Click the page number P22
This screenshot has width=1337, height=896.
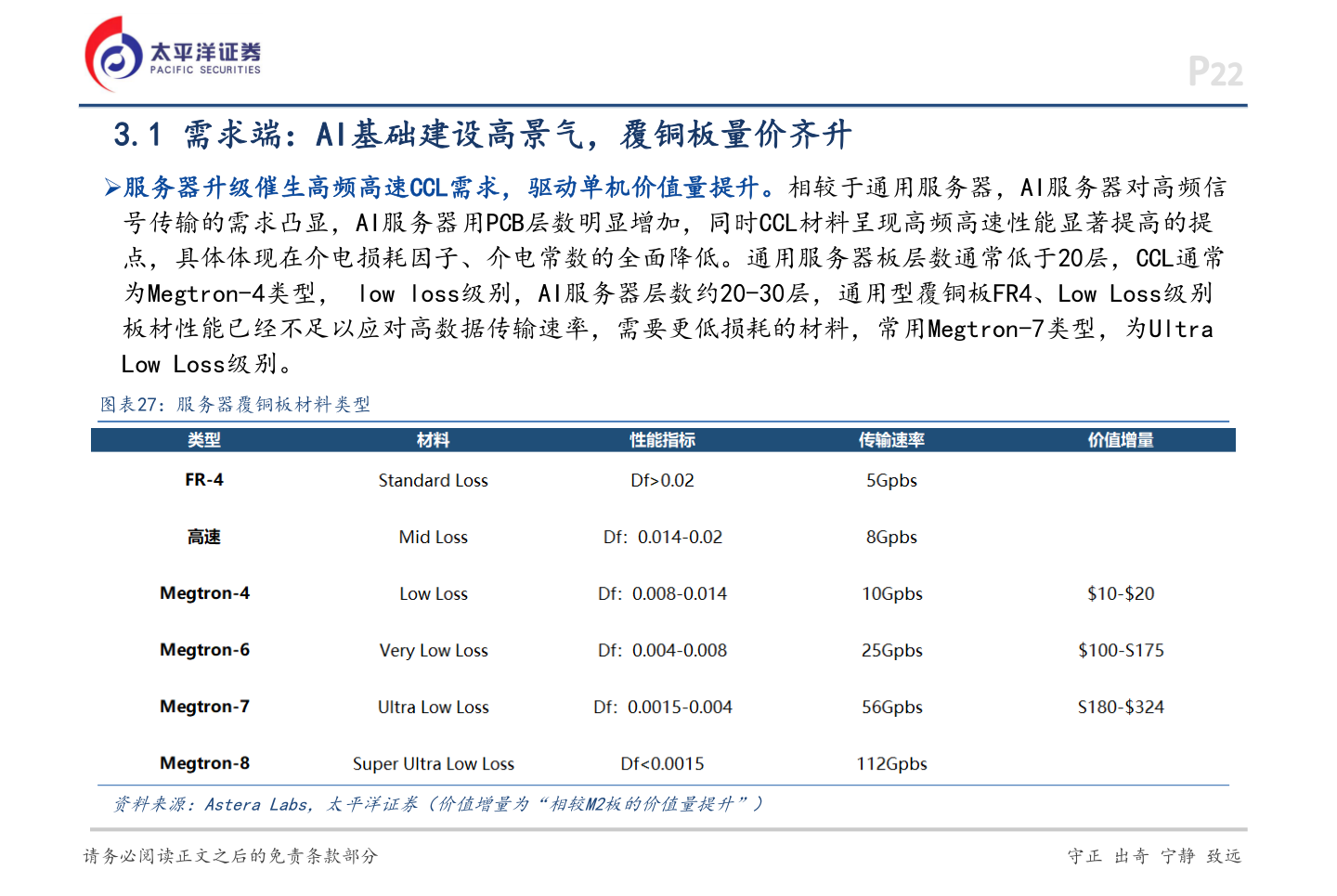click(1214, 71)
